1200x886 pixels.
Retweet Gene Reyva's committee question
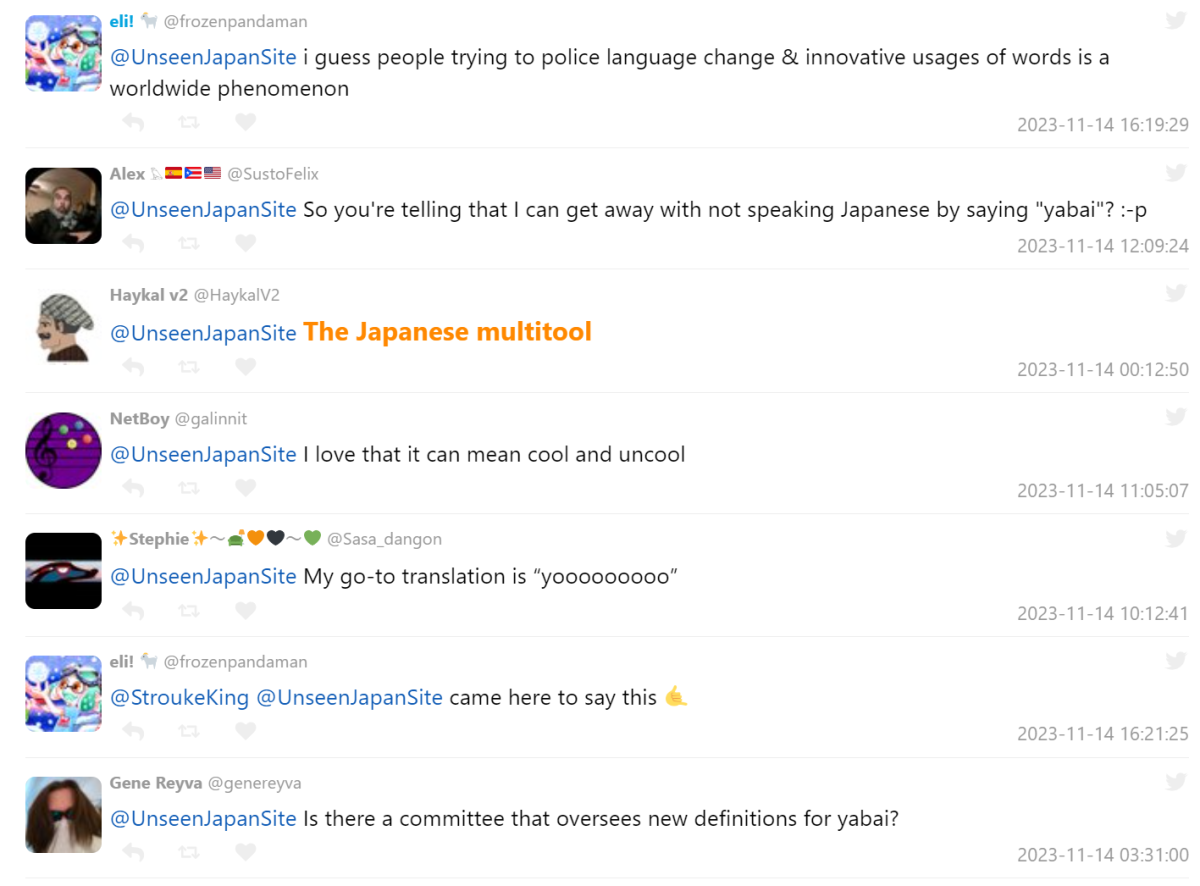pyautogui.click(x=188, y=852)
